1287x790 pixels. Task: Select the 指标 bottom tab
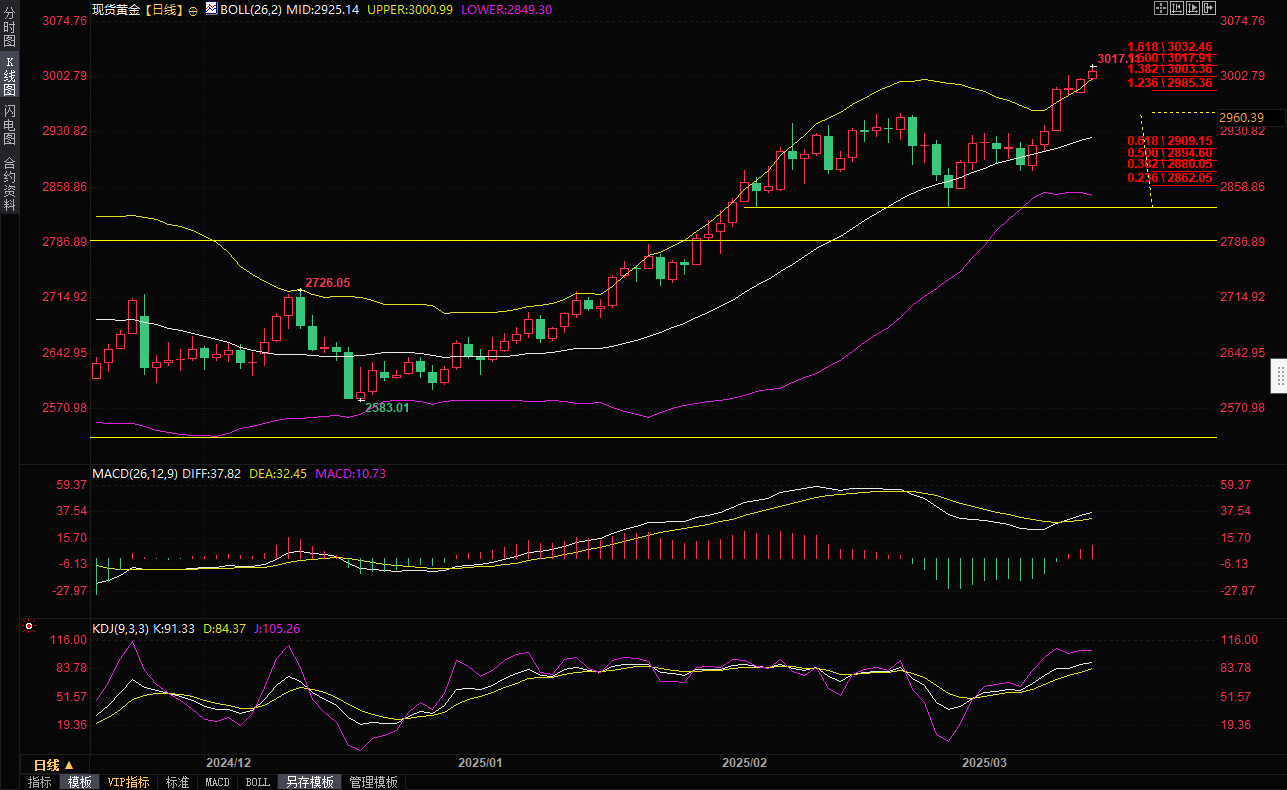pos(40,782)
